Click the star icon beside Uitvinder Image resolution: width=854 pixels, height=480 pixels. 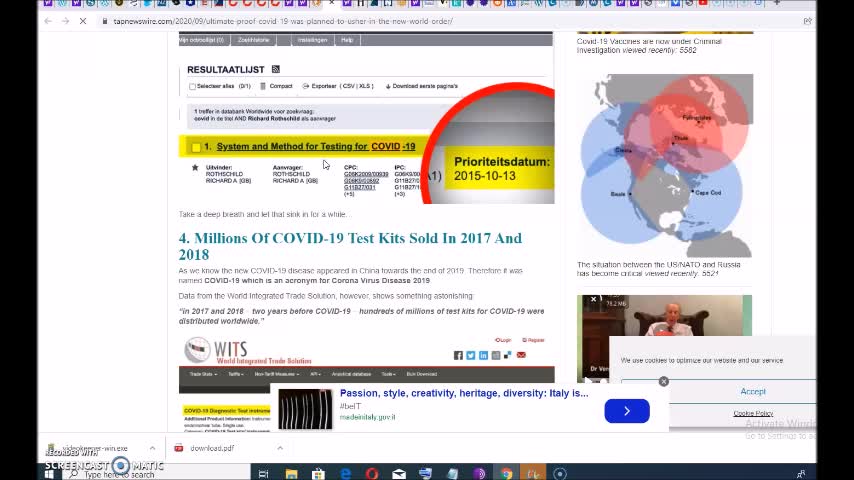[x=195, y=168]
